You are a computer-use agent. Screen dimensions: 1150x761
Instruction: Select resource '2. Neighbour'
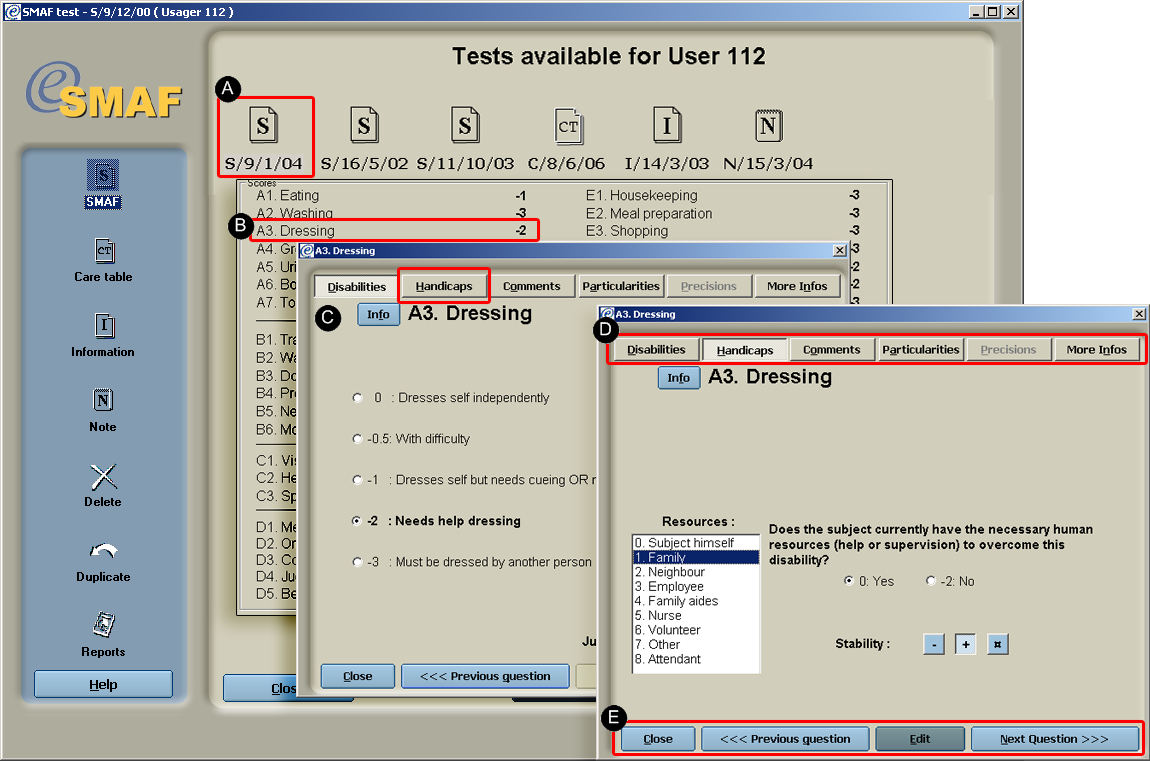click(x=695, y=572)
